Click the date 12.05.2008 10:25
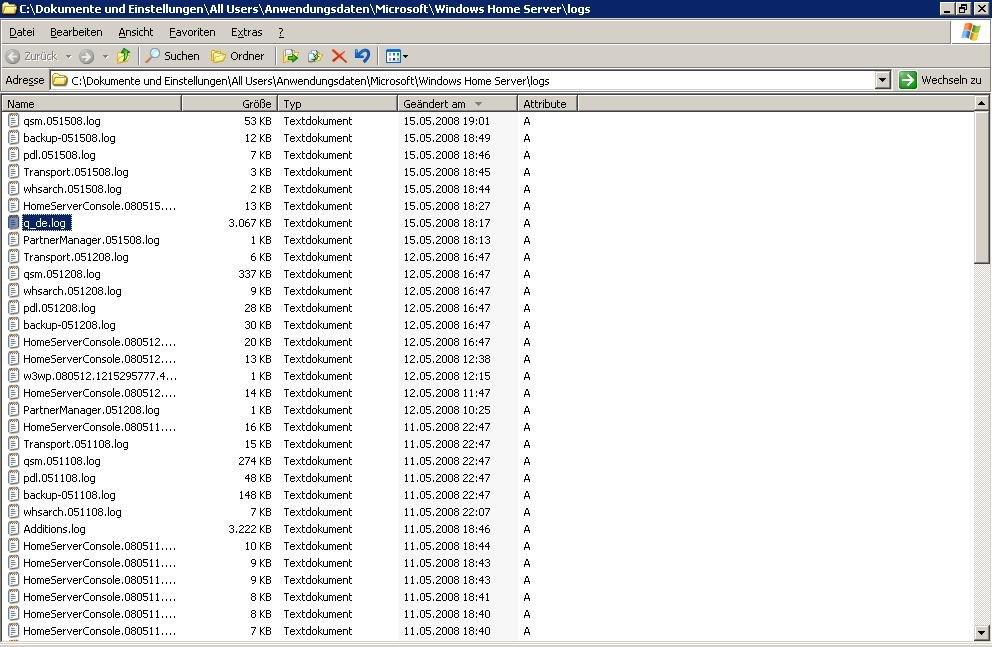The height and width of the screenshot is (647, 992). click(447, 410)
